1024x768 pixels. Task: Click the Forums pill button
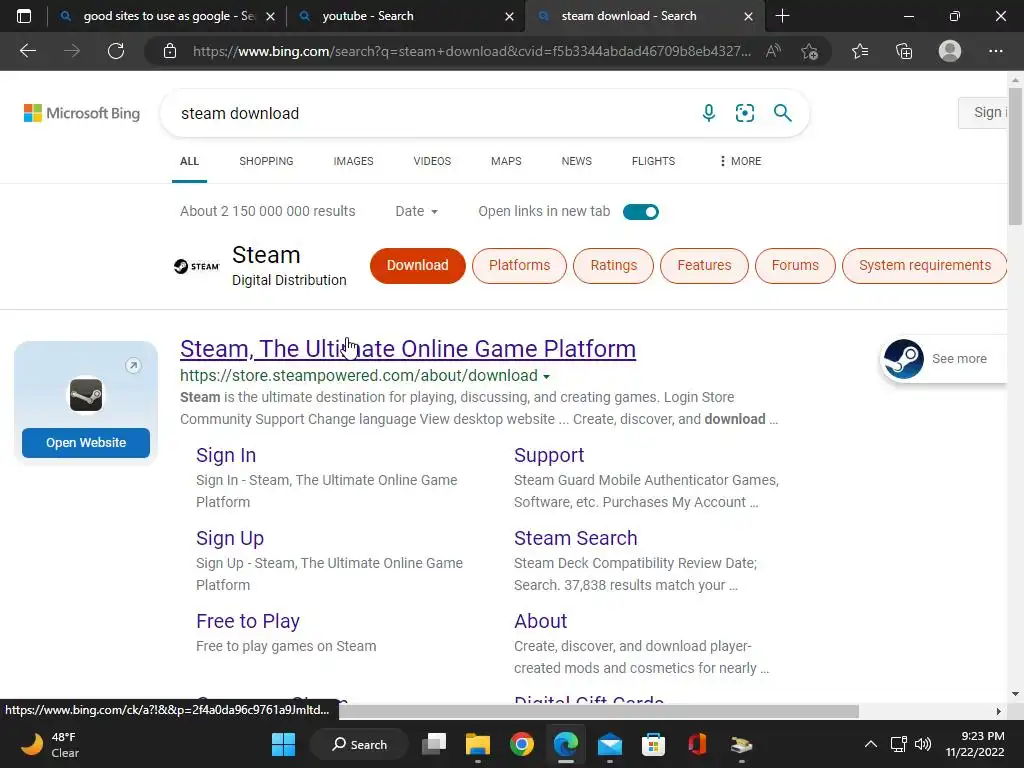point(795,266)
